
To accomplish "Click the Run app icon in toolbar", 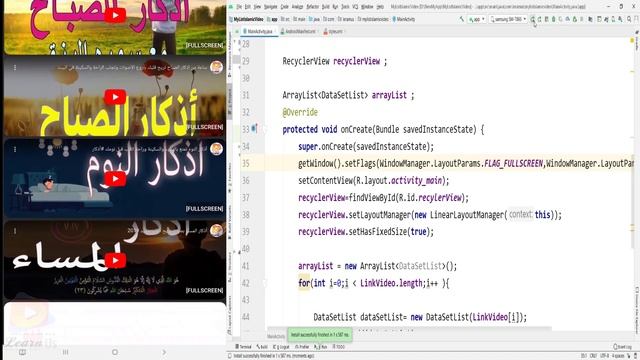I will coord(533,19).
